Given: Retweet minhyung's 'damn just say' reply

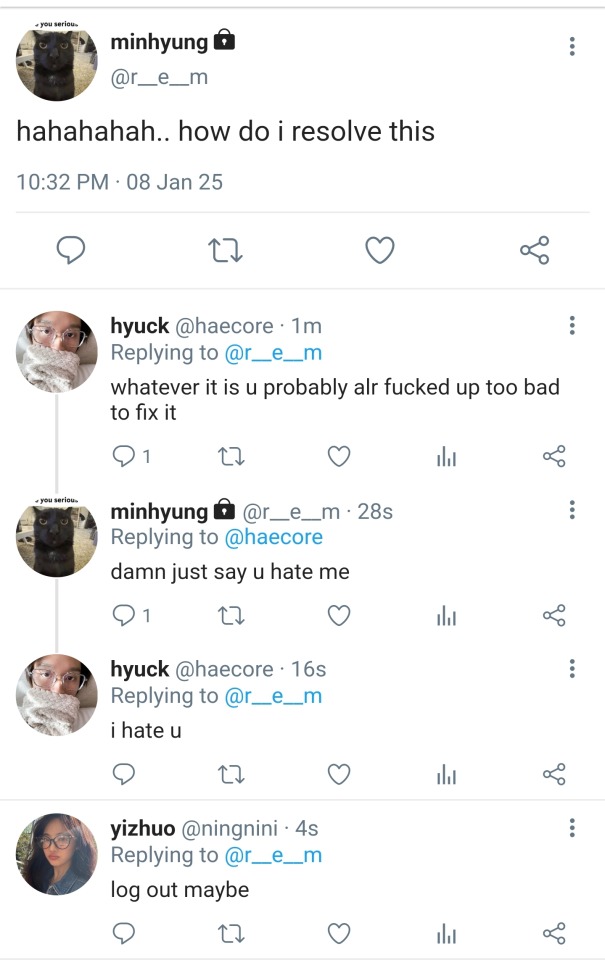Looking at the screenshot, I should click(x=231, y=616).
